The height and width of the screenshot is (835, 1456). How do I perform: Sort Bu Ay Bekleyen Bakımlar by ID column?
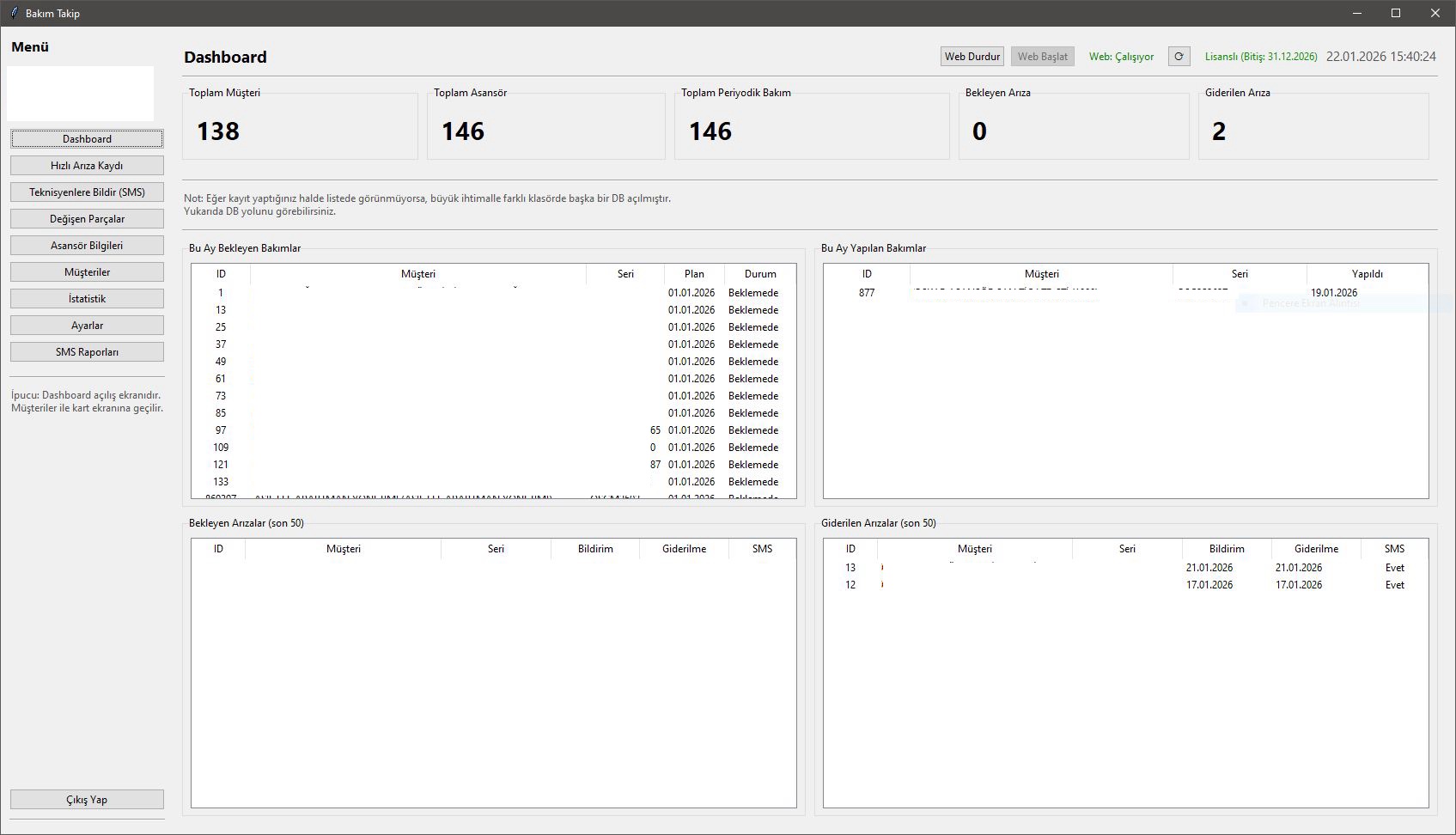221,273
